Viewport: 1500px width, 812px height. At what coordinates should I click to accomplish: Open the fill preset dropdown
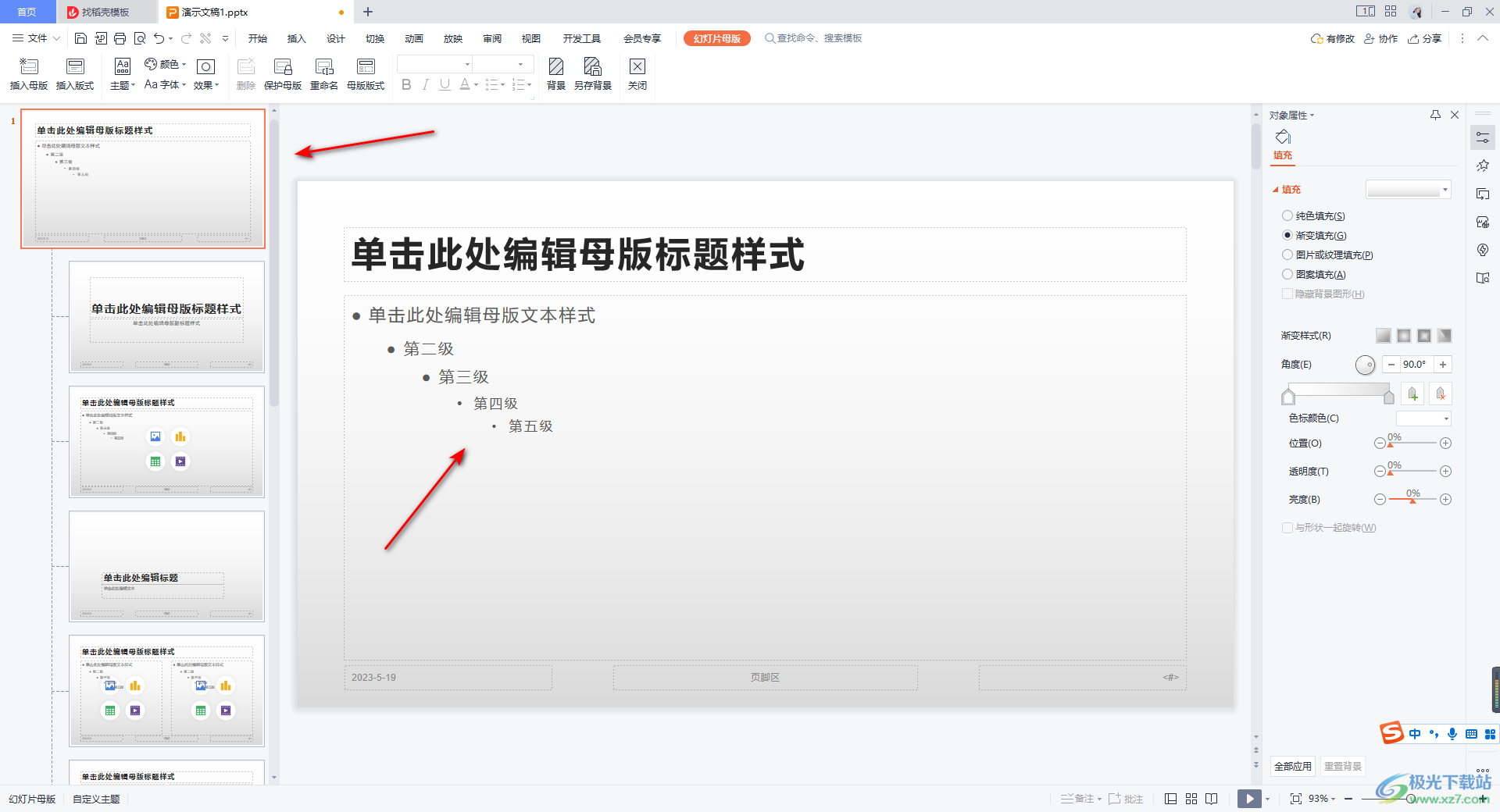tap(1409, 189)
